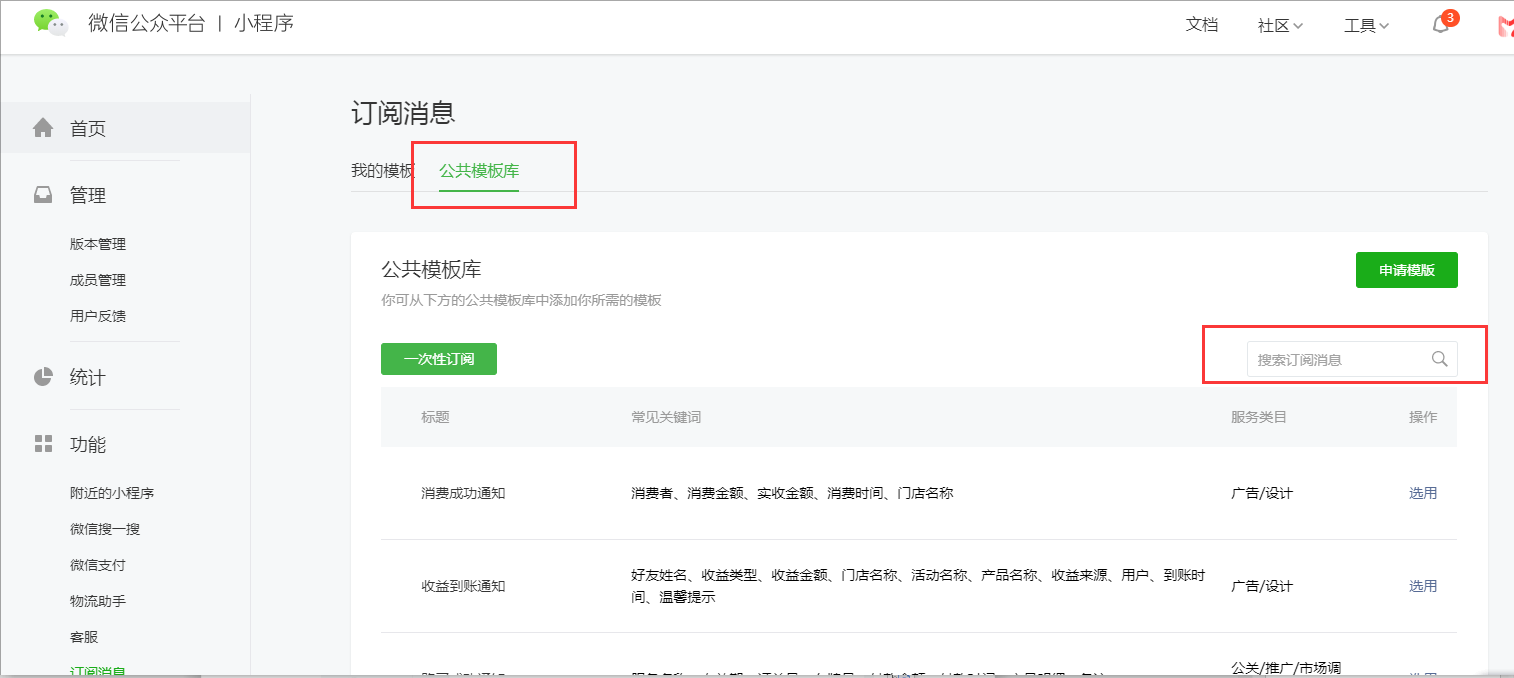Viewport: 1514px width, 678px height.
Task: Go to 版本管理 in sidebar
Action: click(x=98, y=244)
